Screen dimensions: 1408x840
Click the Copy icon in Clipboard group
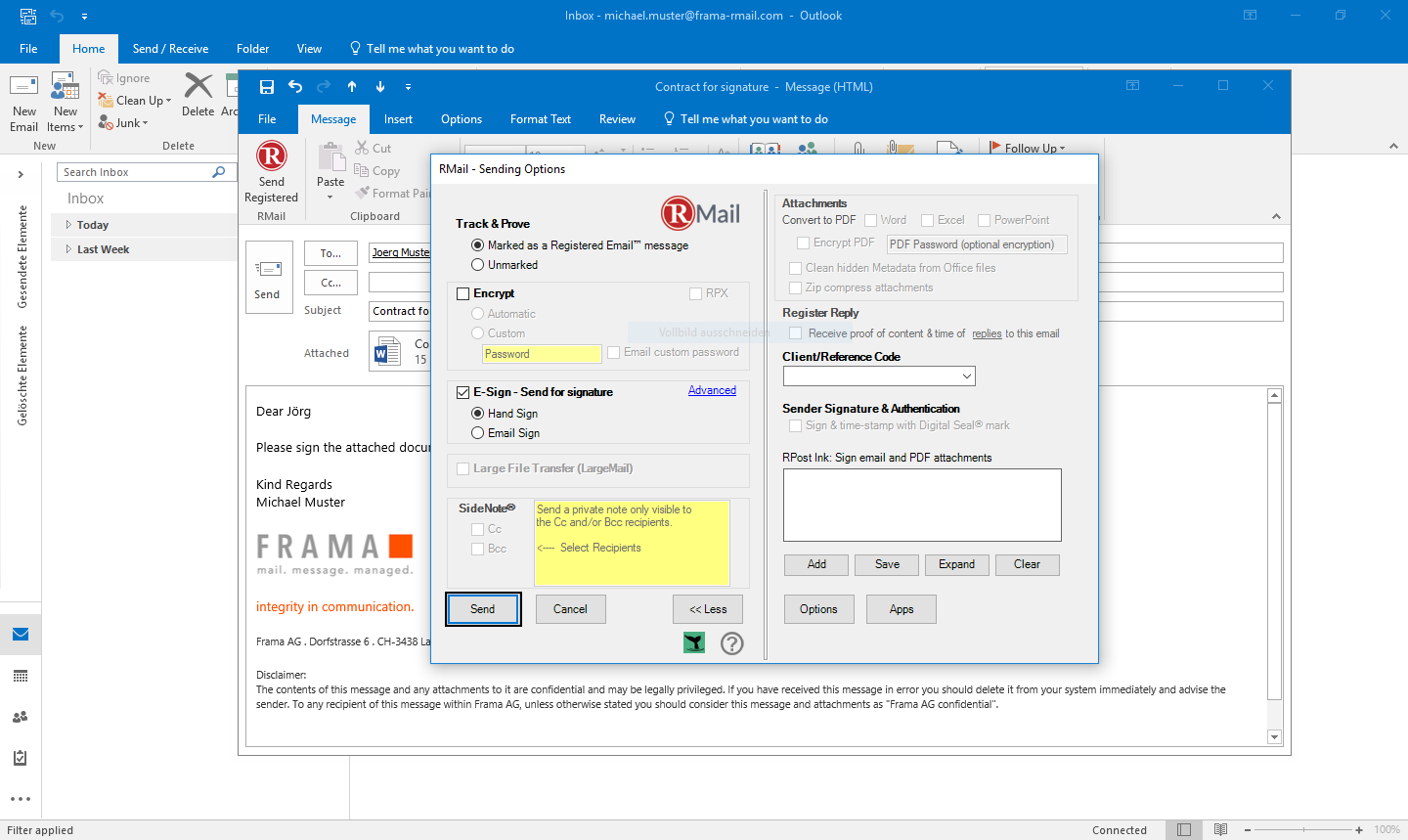click(362, 170)
